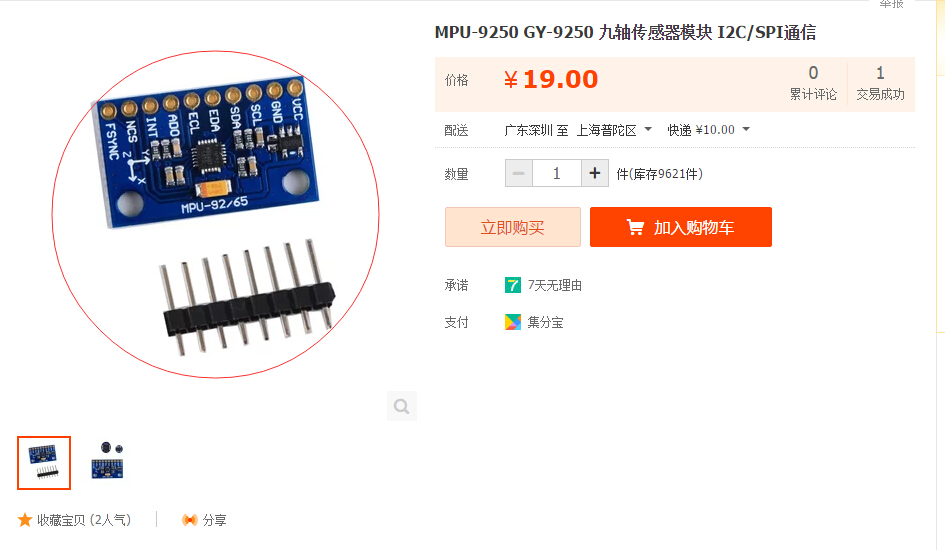The image size is (945, 550).
Task: Click the magnifier zoom icon below product image
Action: coord(402,407)
